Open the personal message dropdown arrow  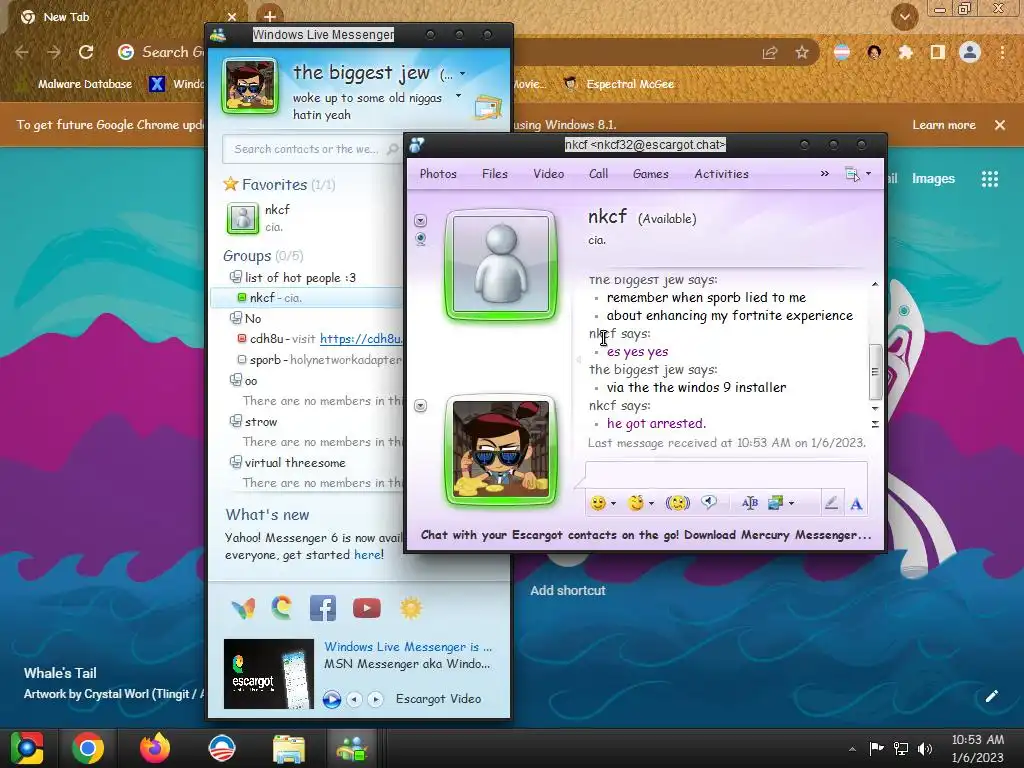pos(458,96)
